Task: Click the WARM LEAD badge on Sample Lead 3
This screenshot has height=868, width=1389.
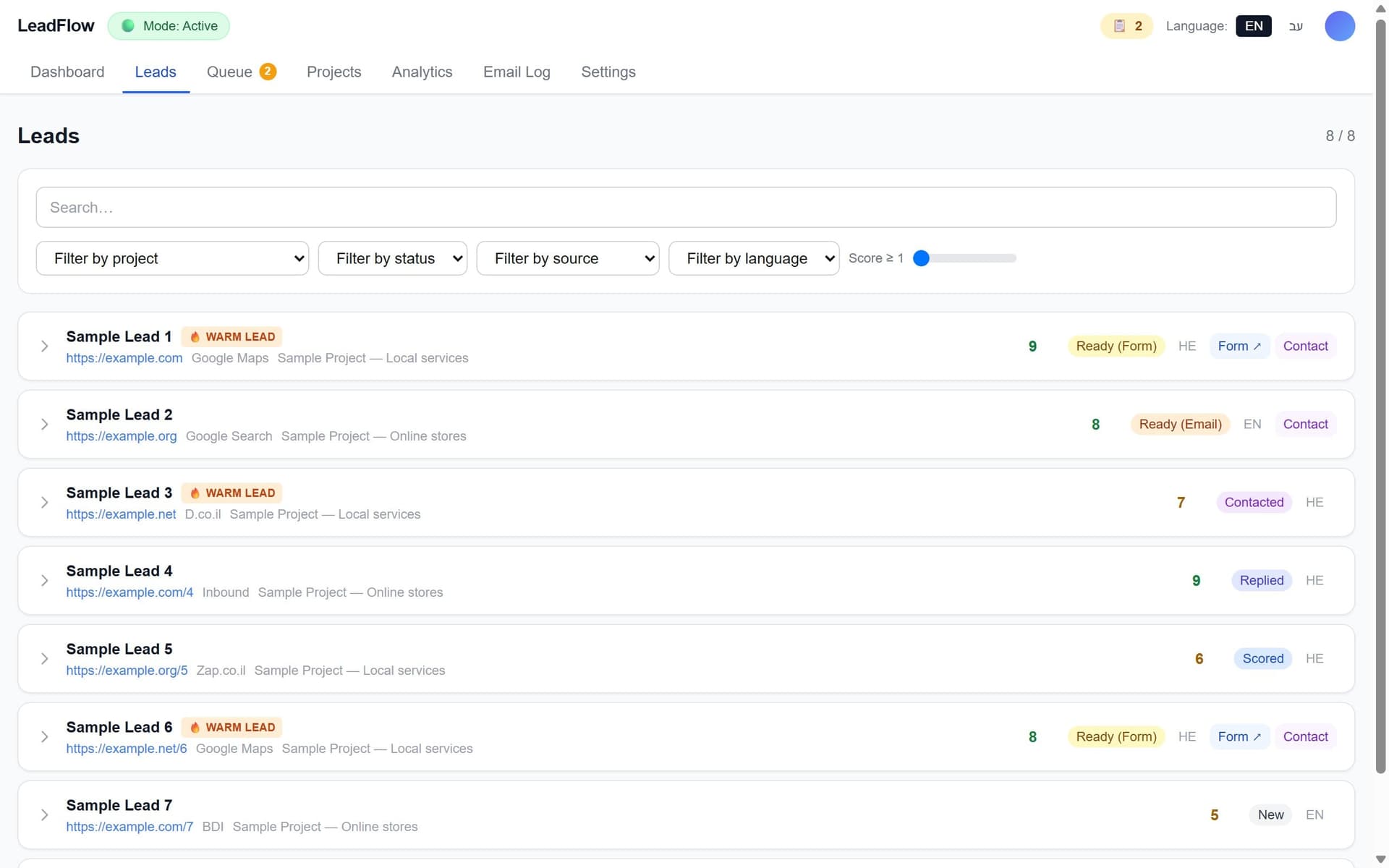Action: tap(231, 493)
